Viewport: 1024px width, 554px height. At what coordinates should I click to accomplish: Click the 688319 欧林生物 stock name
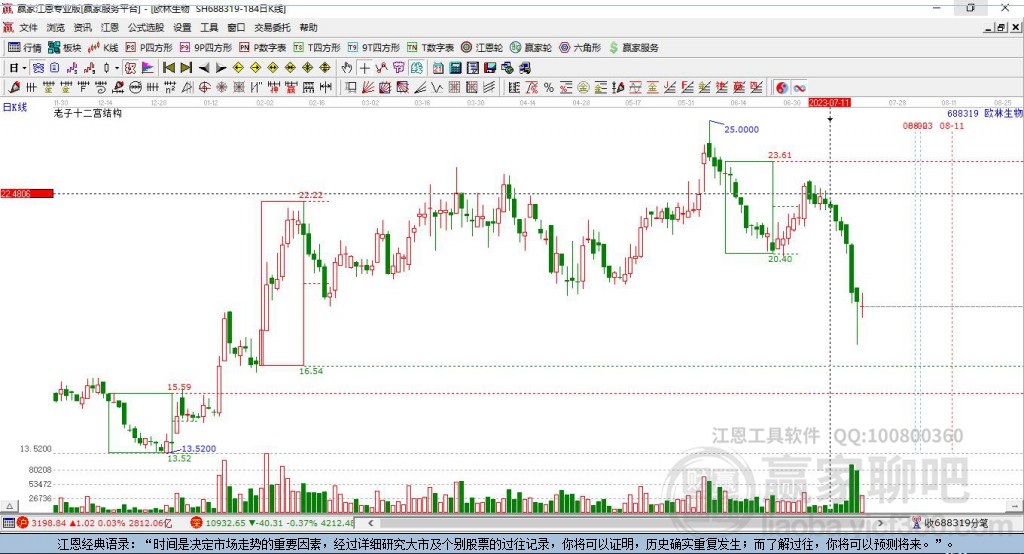point(985,114)
